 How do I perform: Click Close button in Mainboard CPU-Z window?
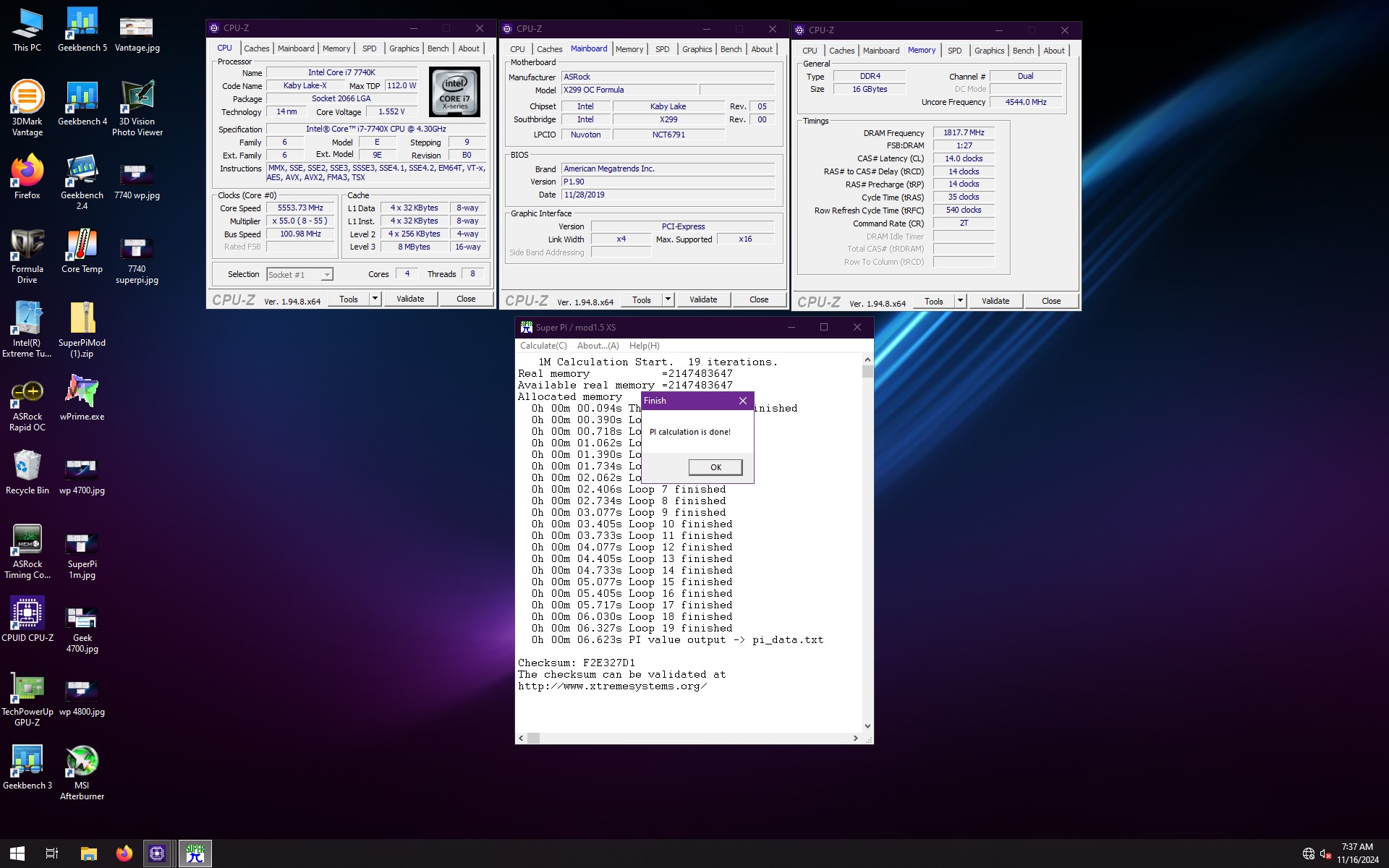point(759,299)
